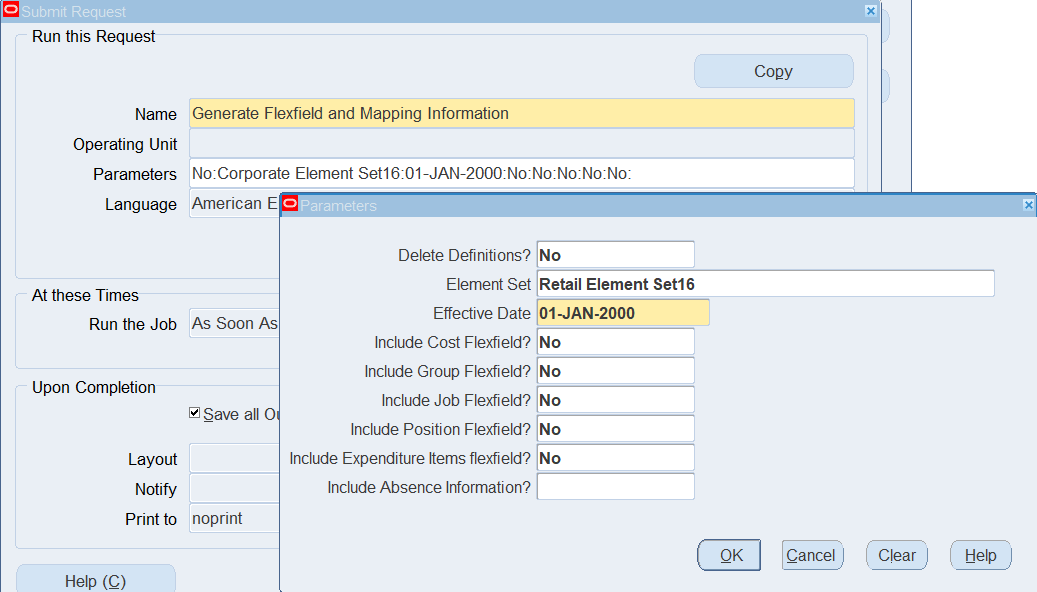Toggle the Save all Output checkbox
1037x592 pixels.
pos(195,413)
